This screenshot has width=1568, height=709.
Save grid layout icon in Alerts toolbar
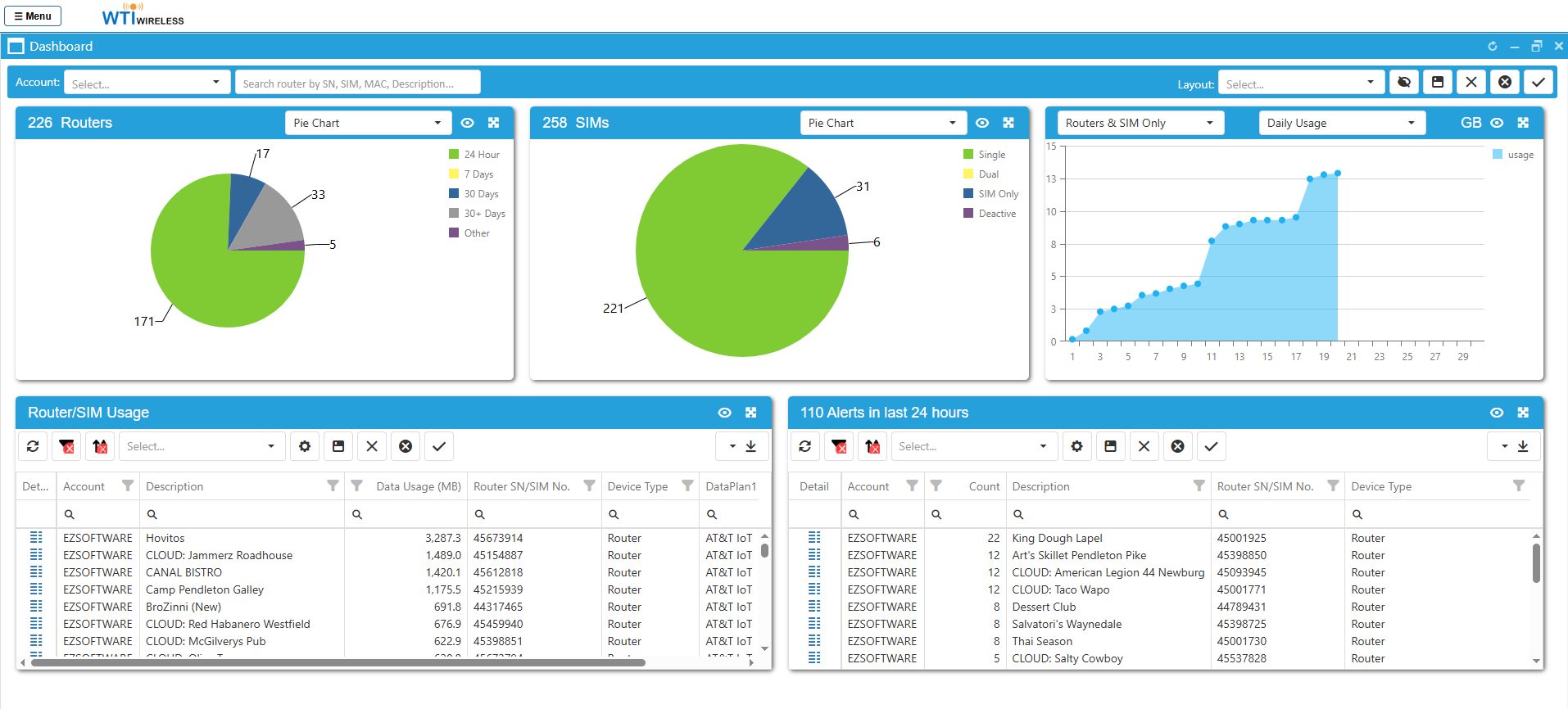(x=1111, y=446)
